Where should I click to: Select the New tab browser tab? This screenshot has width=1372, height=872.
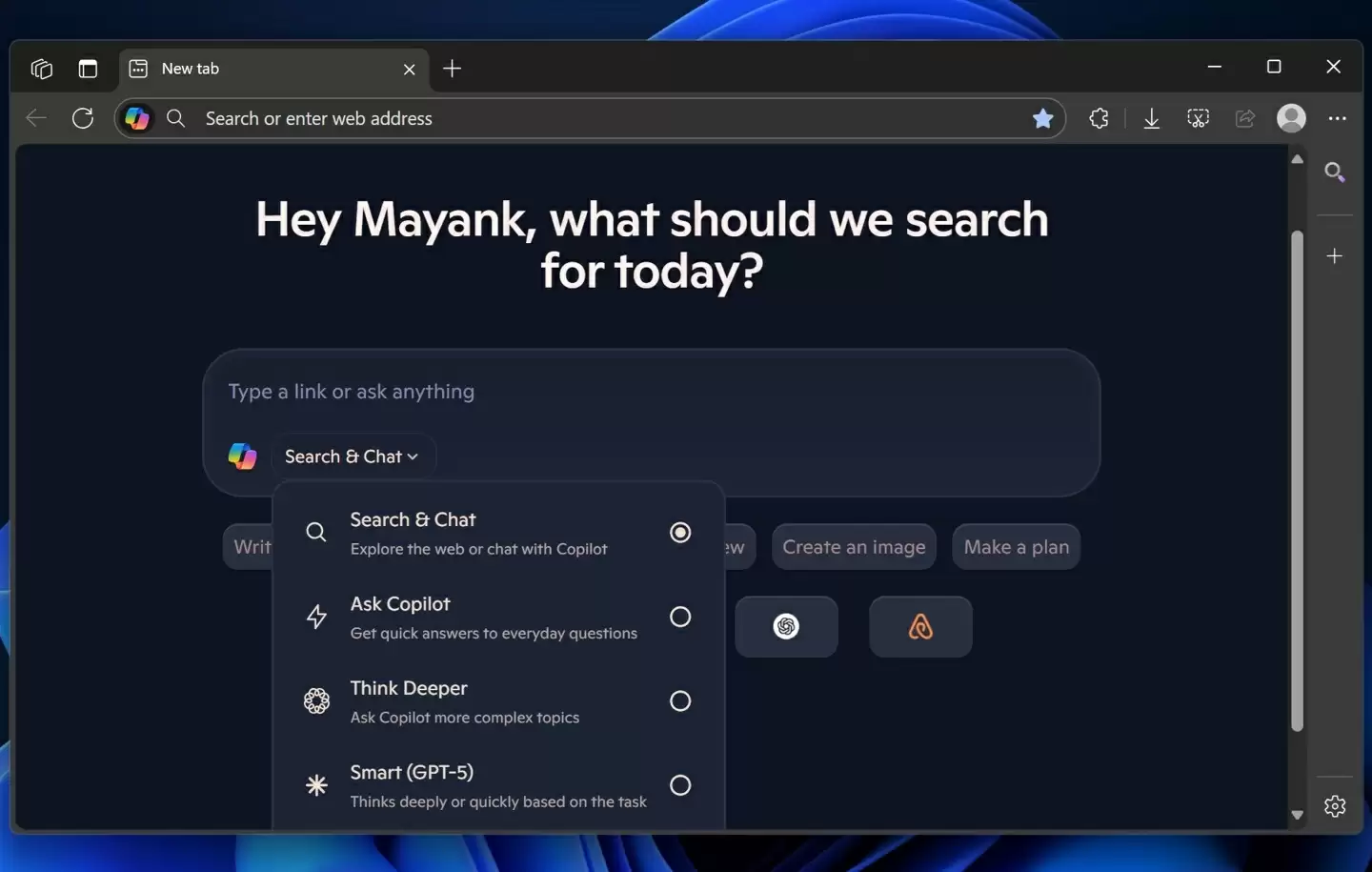[x=267, y=69]
